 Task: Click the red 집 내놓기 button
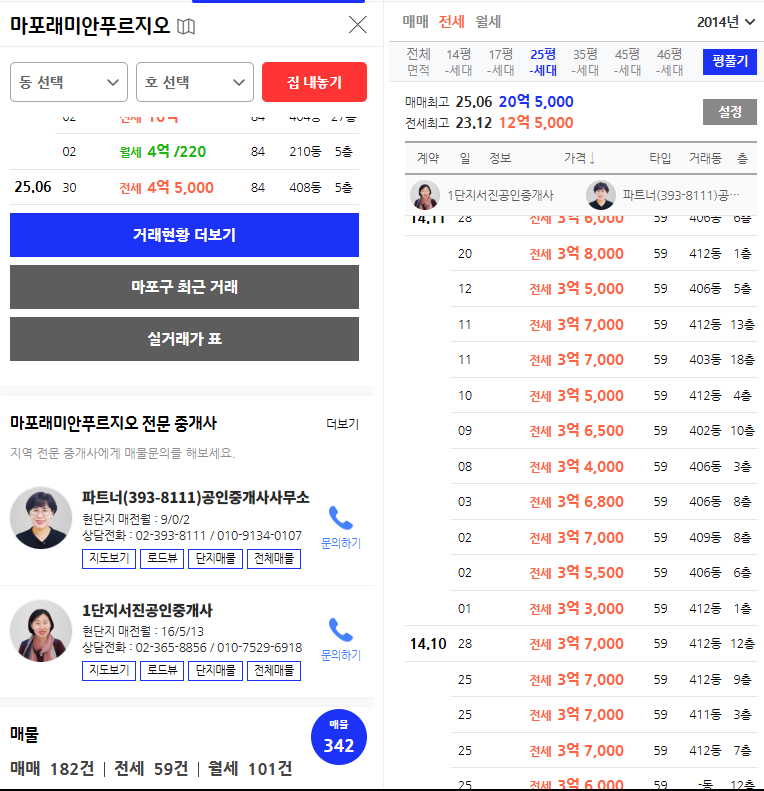point(314,82)
